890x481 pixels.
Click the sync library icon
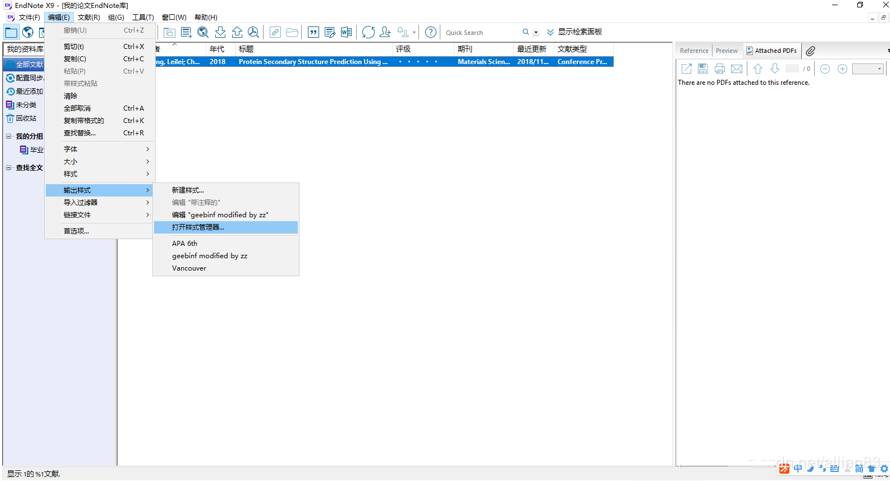coord(368,32)
